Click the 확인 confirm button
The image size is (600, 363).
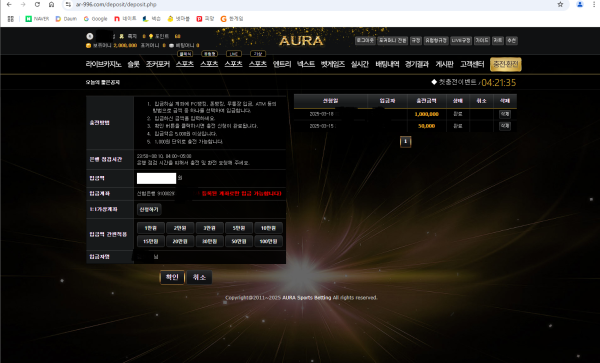pyautogui.click(x=172, y=277)
